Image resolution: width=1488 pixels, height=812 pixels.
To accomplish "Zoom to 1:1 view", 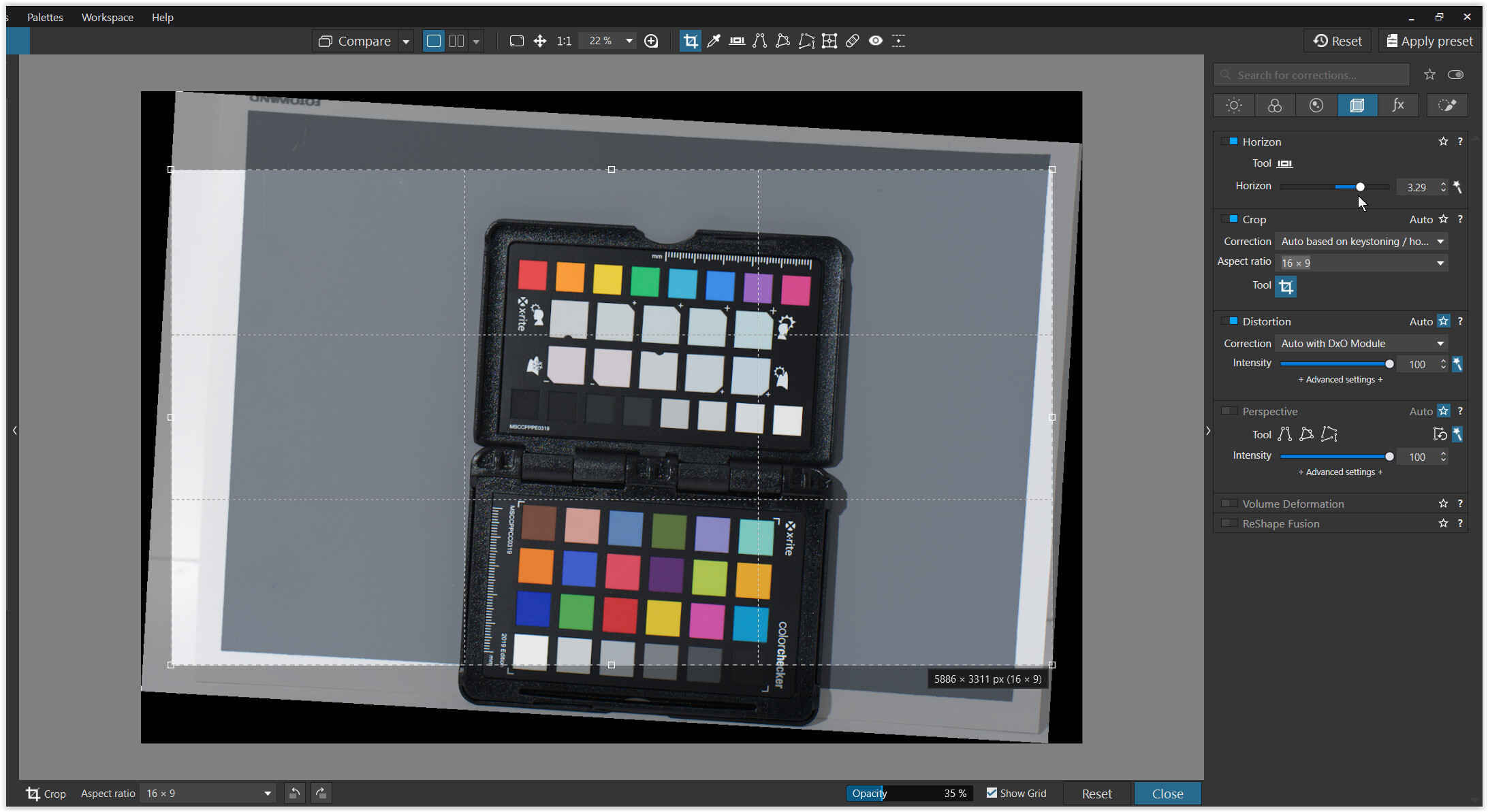I will click(x=564, y=41).
